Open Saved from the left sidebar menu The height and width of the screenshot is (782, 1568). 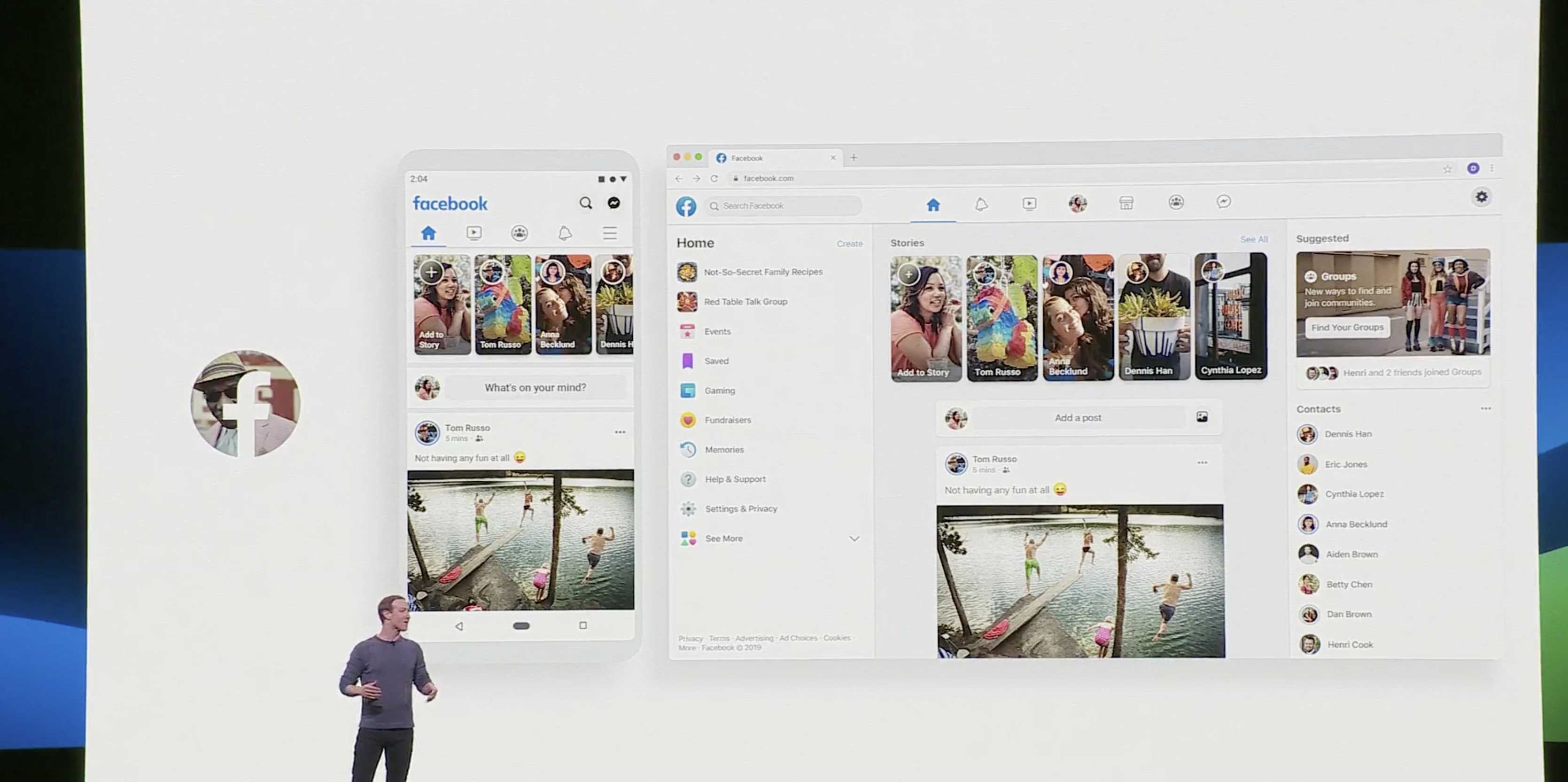(716, 360)
